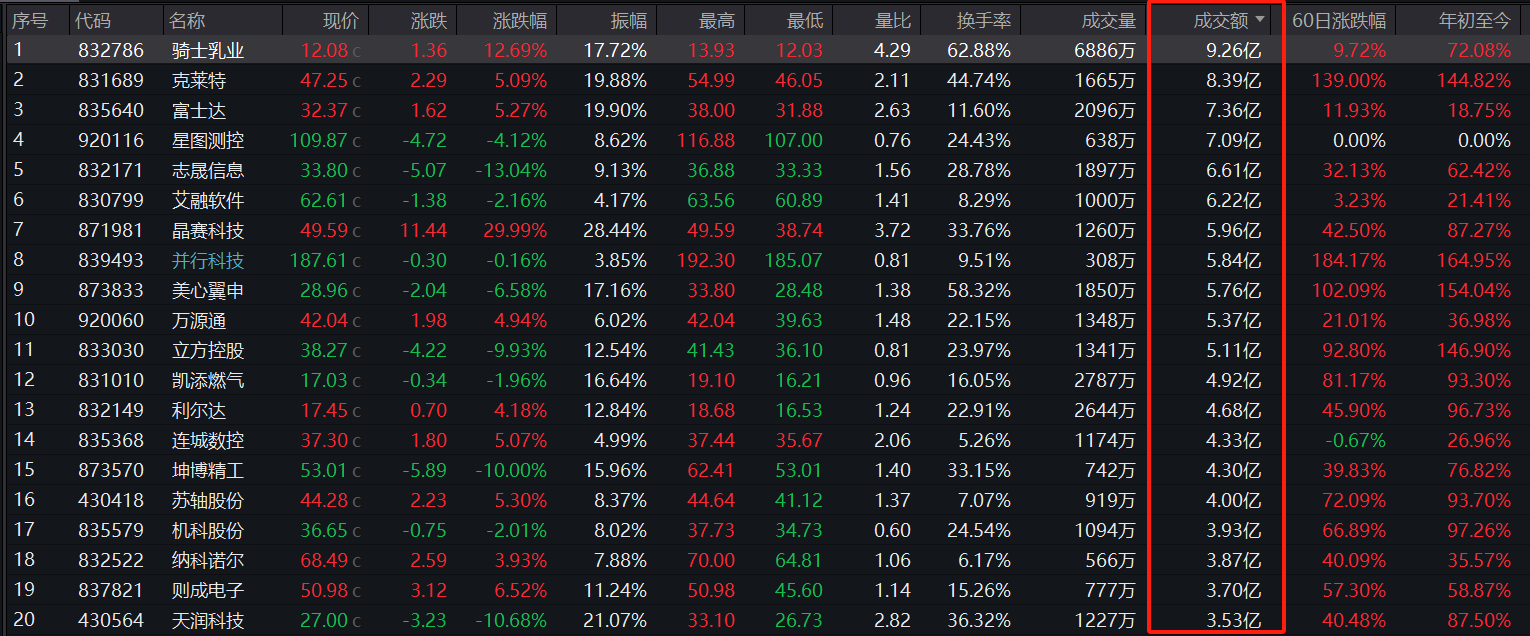Select stock 苏轴股份

pos(207,500)
